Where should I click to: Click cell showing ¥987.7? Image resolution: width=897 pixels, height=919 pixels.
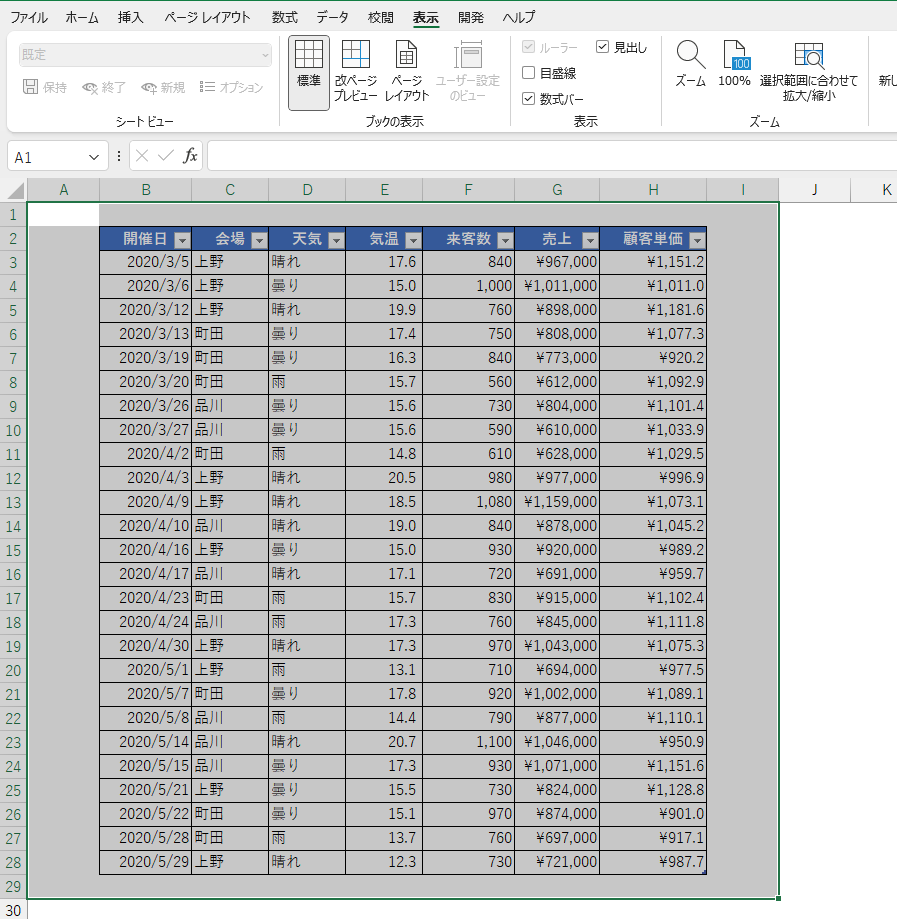tap(653, 862)
